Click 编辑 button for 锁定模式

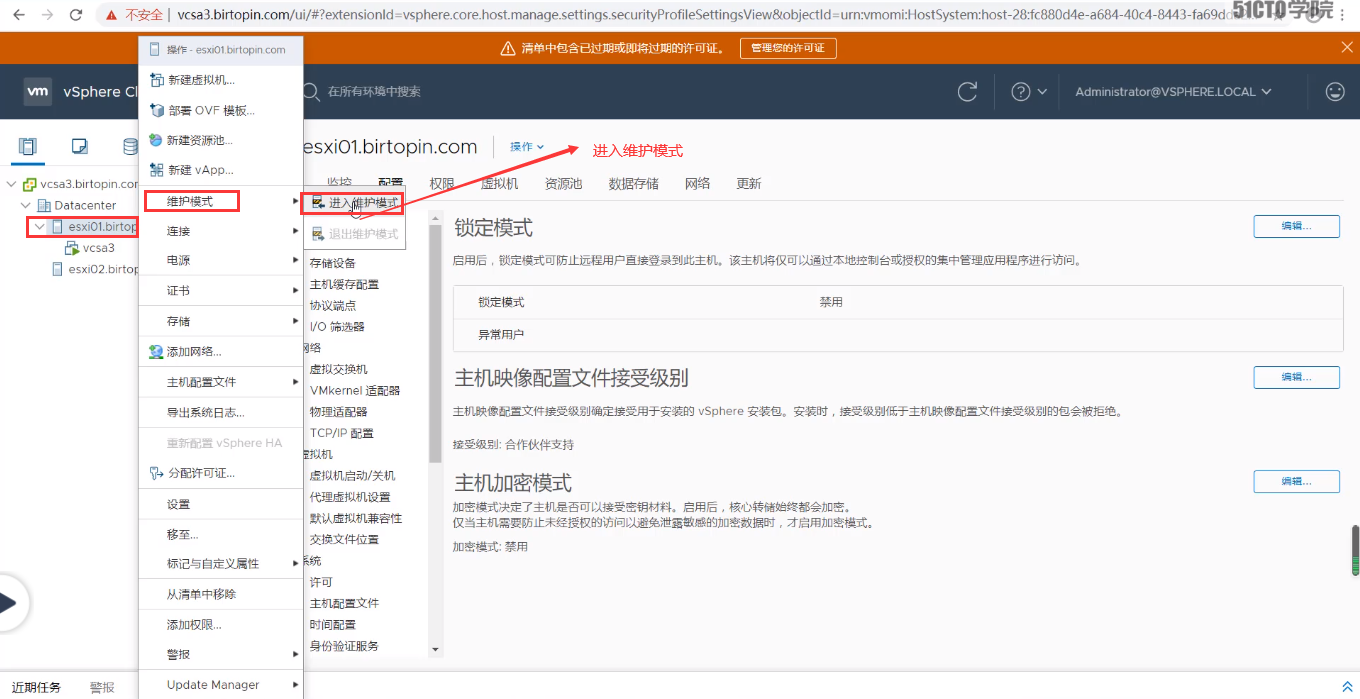(x=1296, y=226)
